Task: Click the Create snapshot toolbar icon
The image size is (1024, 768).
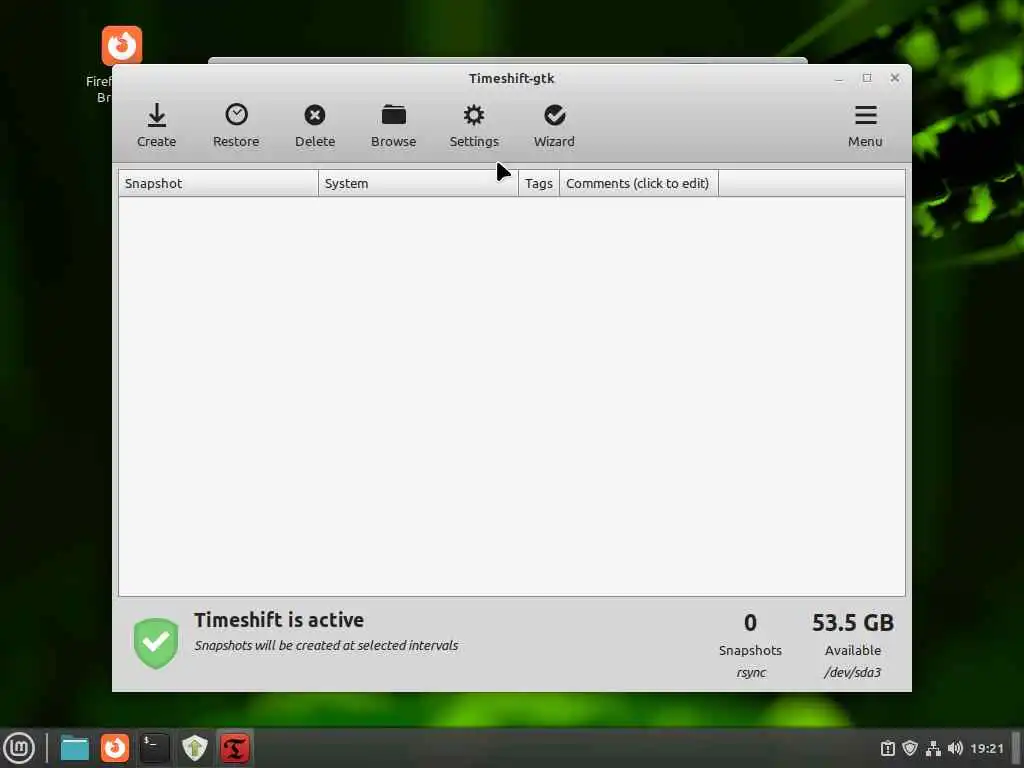Action: (156, 125)
